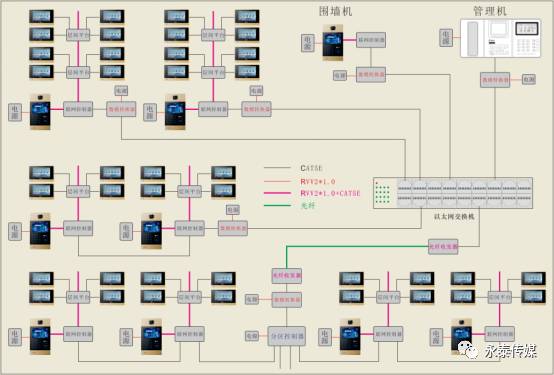Screen dimensions: 554x375
Task: Click the Ethernet switch's green LED indicator grid
Action: [x=383, y=193]
